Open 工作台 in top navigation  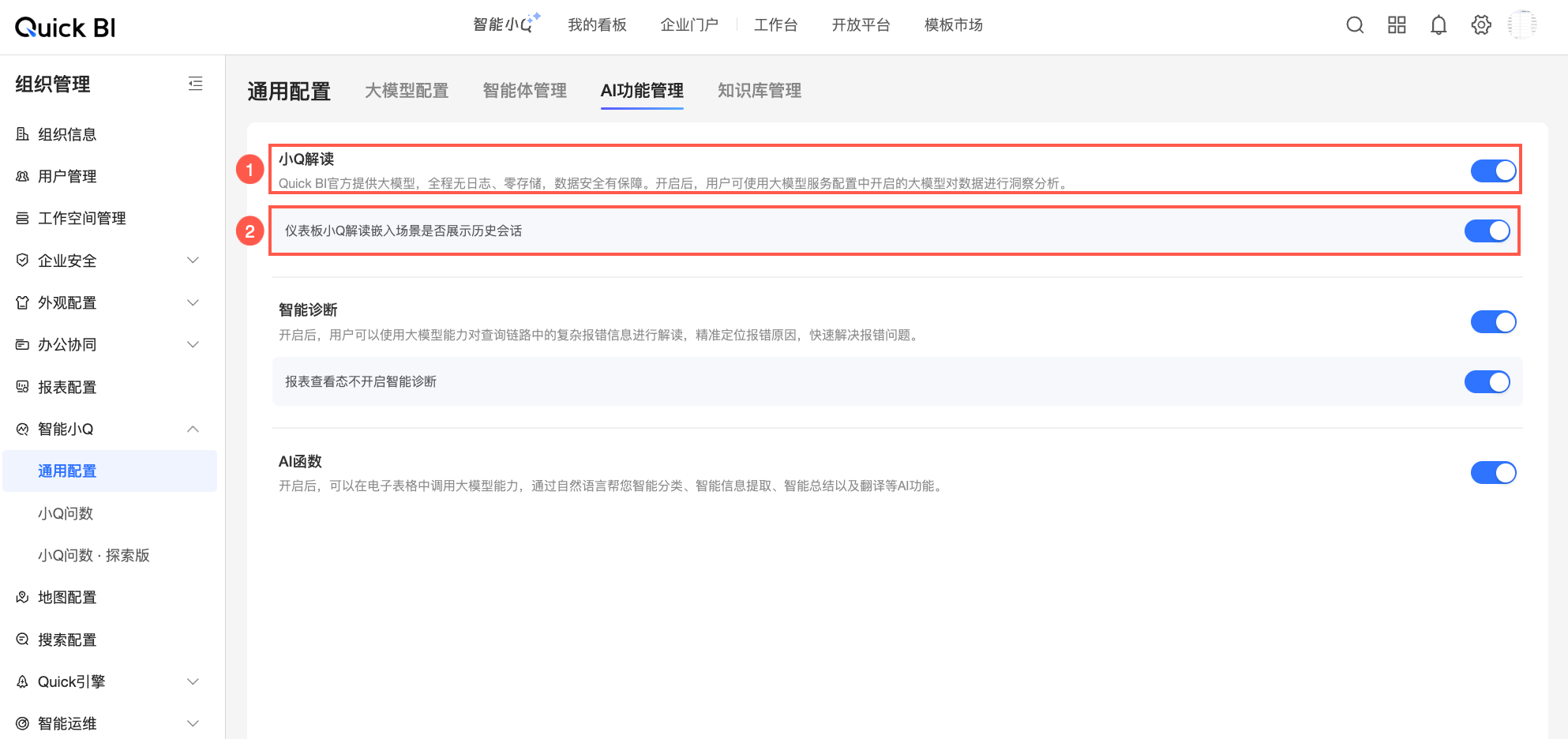click(775, 25)
